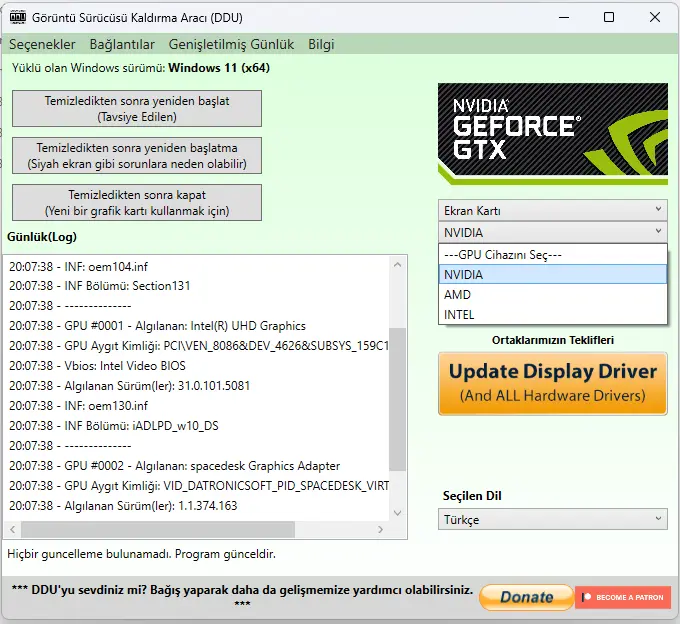
Task: Click the horizontal log scrollbar thumb
Action: pos(158,529)
